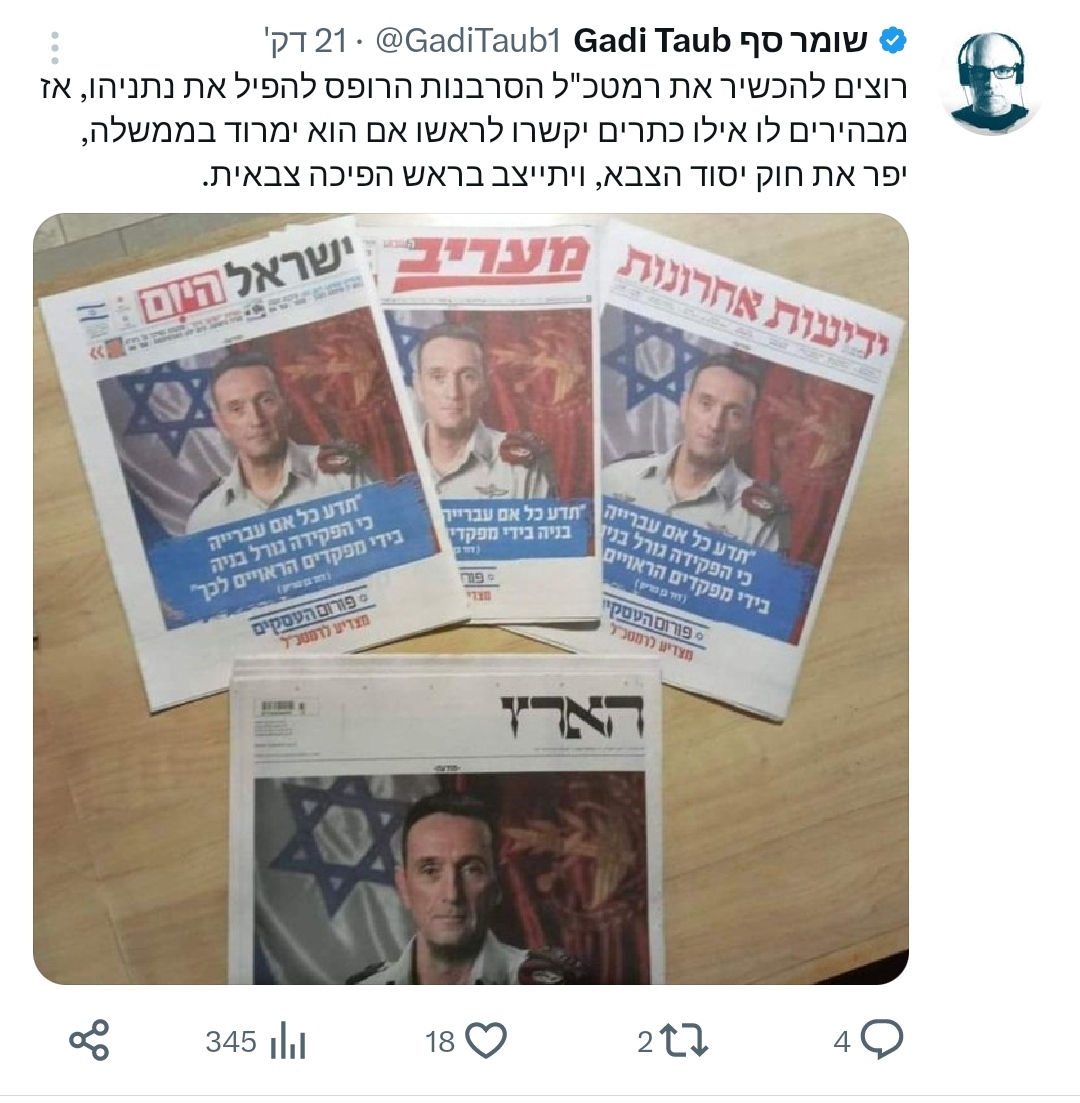
Task: Open the reply comment bubble icon
Action: tap(882, 1040)
